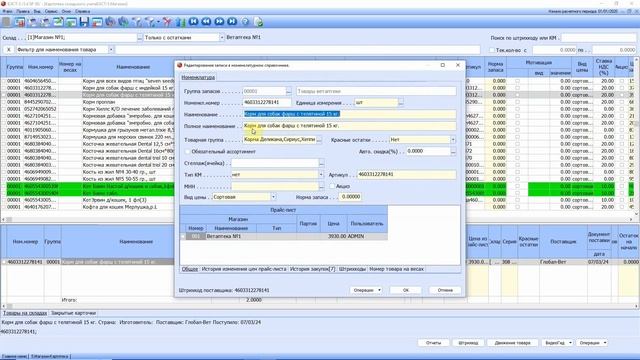The width and height of the screenshot is (640, 360).
Task: Click inside the Полное наименование field
Action: pyautogui.click(x=349, y=126)
